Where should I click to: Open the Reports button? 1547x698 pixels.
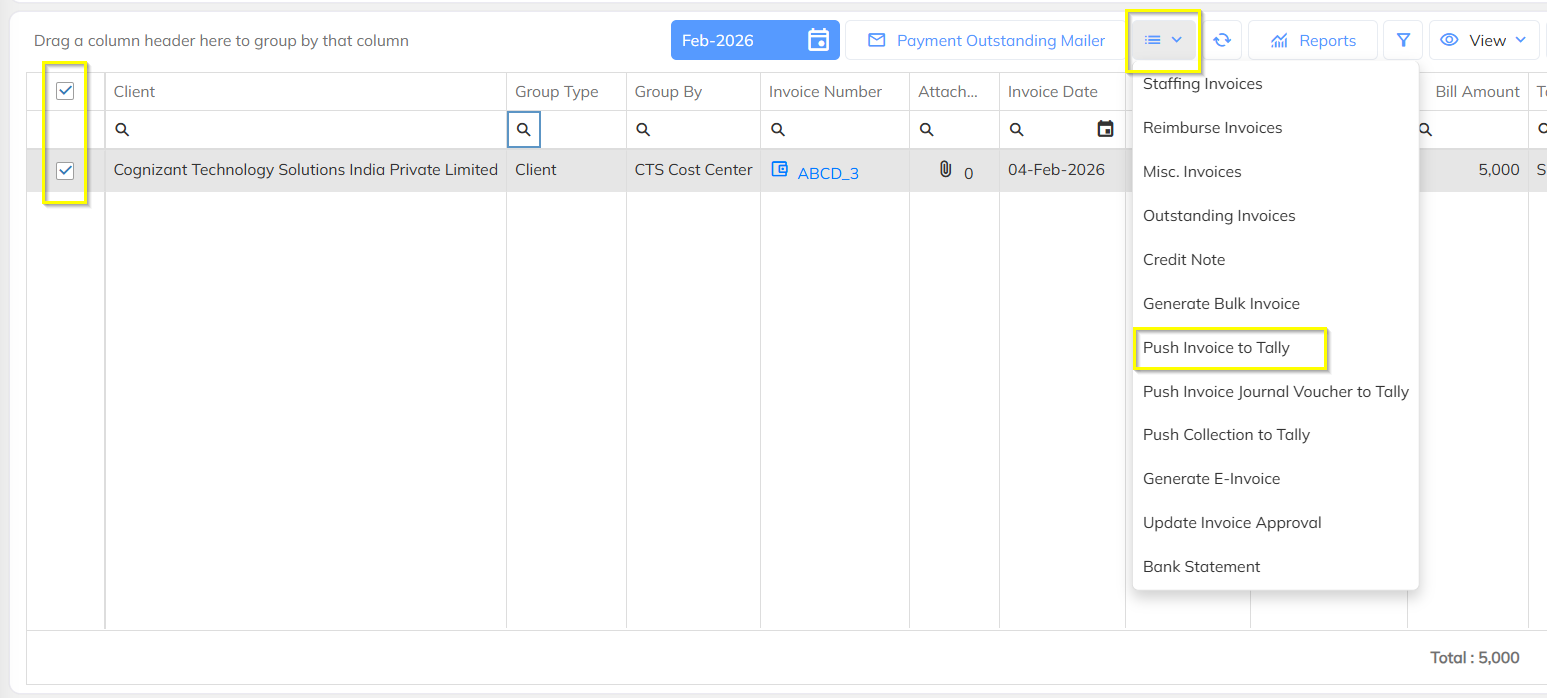tap(1313, 41)
